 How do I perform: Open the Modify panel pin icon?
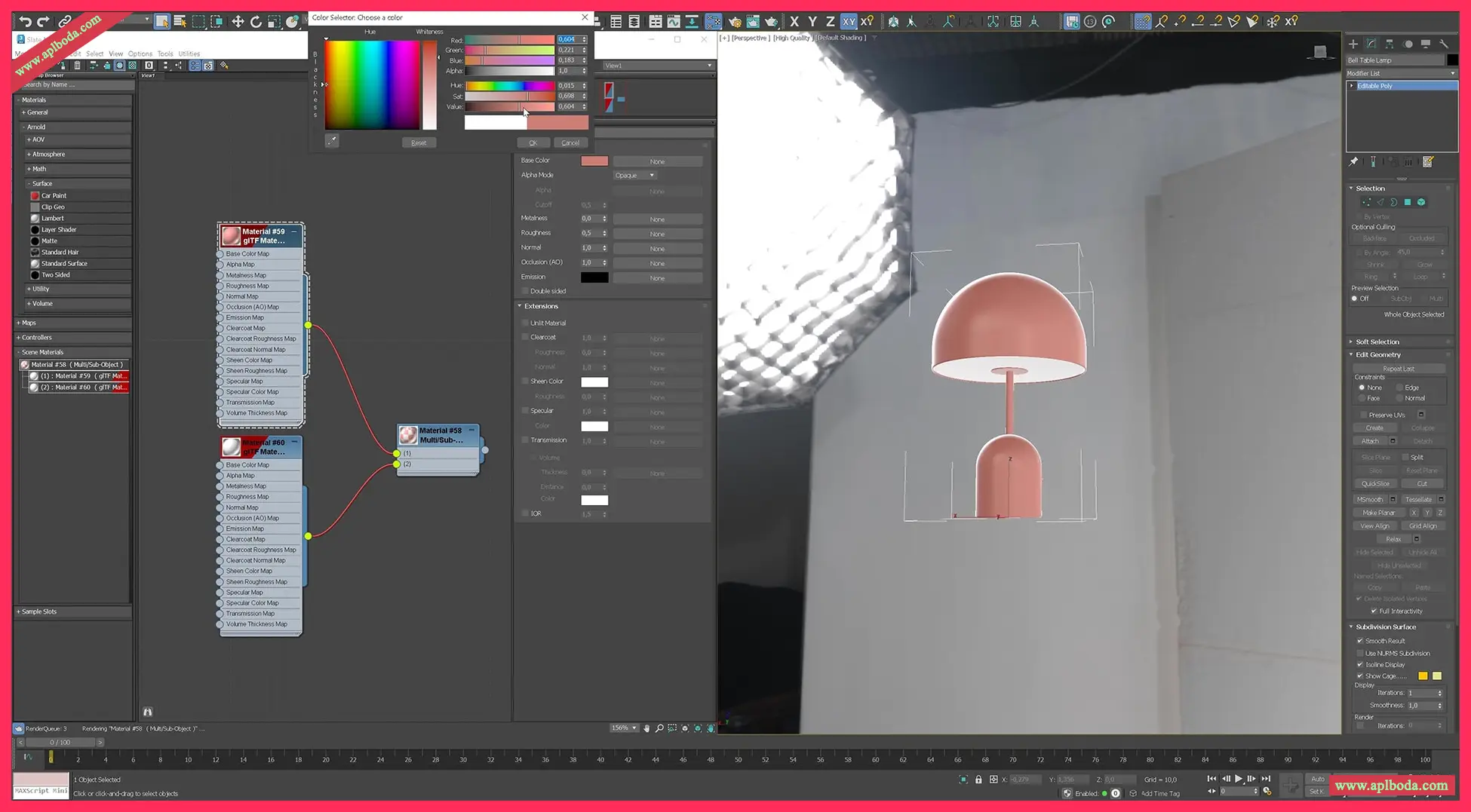(1353, 161)
